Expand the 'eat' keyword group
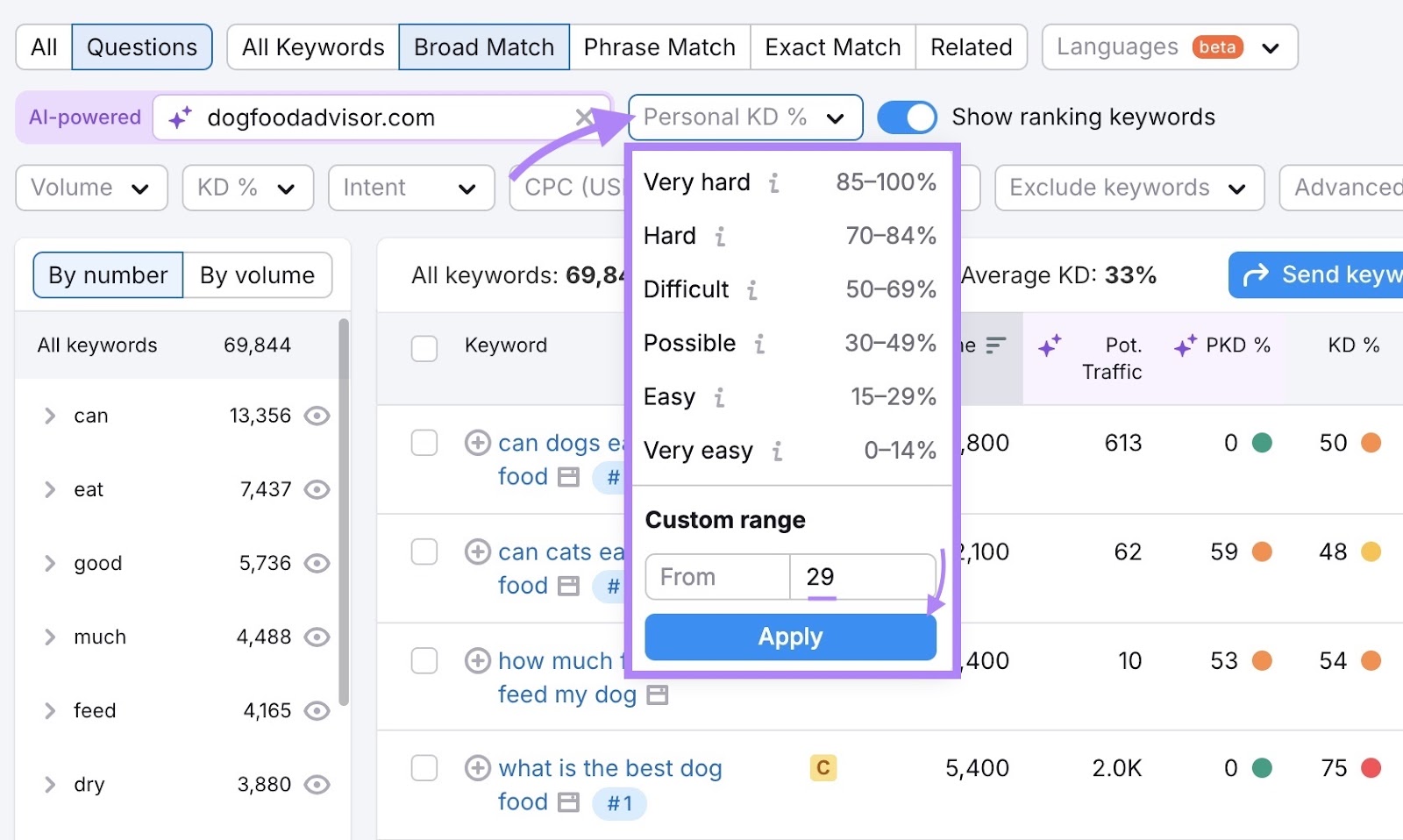The width and height of the screenshot is (1403, 840). click(50, 489)
